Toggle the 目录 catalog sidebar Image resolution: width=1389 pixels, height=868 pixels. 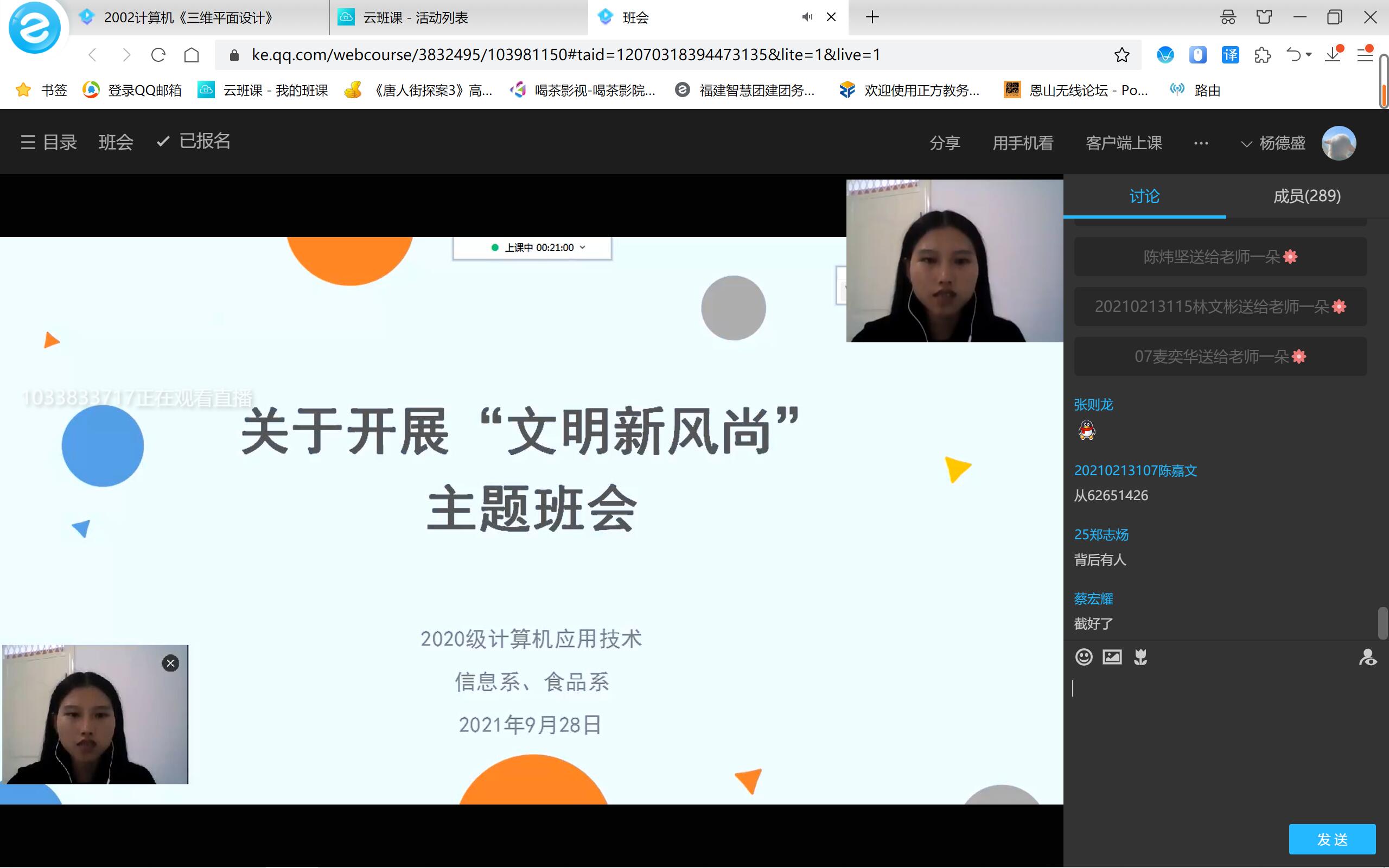(x=49, y=142)
